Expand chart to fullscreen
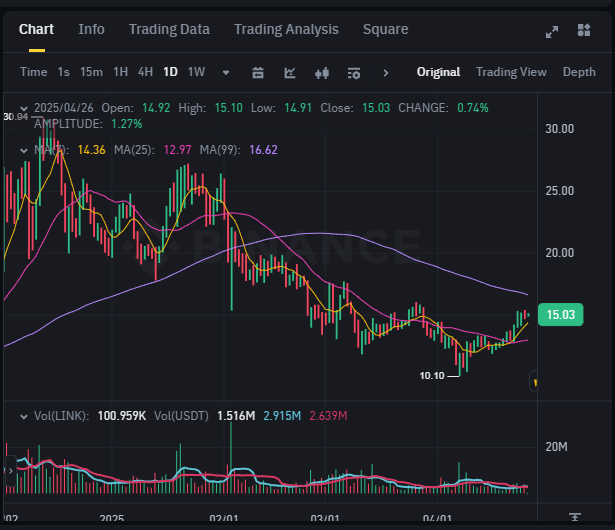 coord(552,32)
